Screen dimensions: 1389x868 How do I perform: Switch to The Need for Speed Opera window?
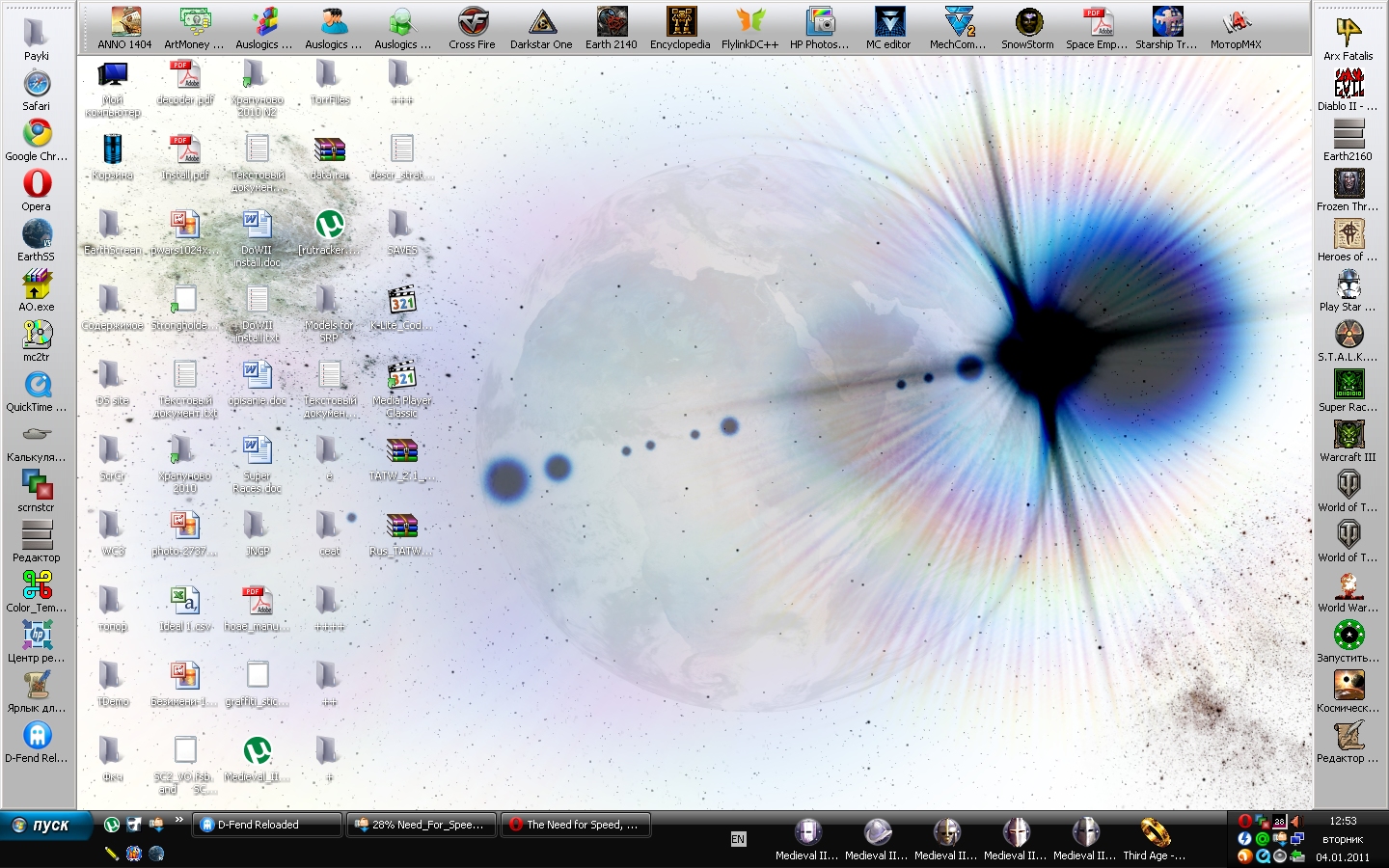click(576, 825)
